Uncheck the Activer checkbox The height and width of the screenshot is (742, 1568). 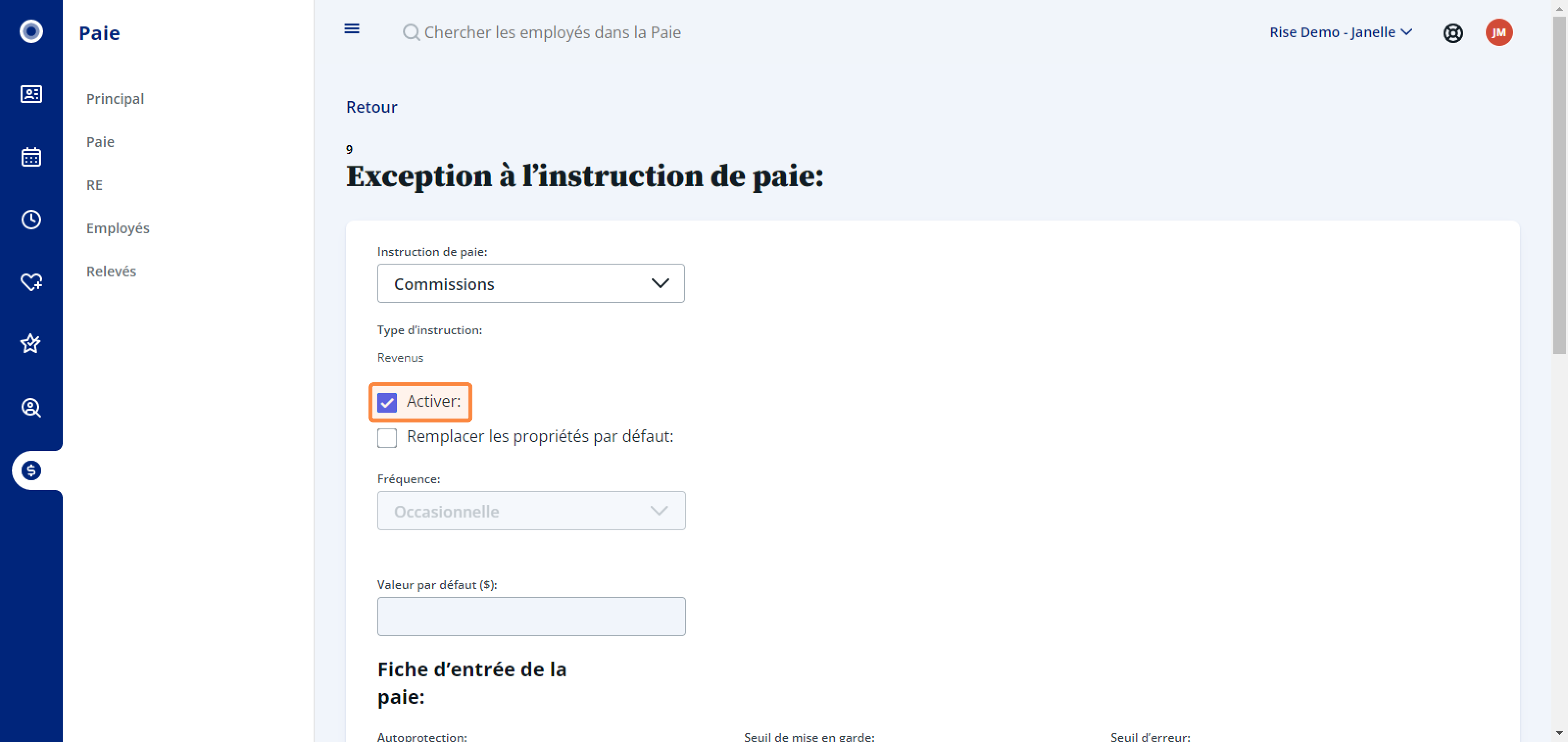(x=387, y=402)
